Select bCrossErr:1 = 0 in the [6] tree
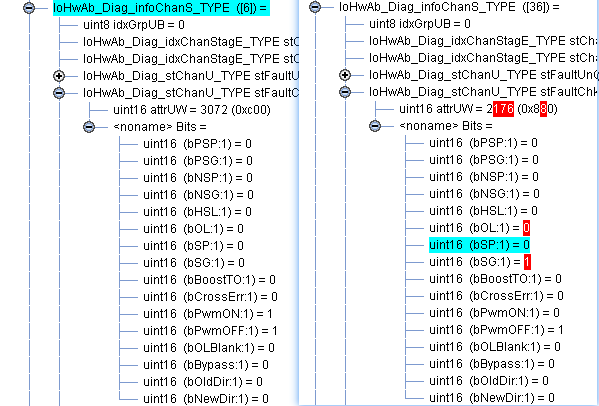 coord(210,297)
